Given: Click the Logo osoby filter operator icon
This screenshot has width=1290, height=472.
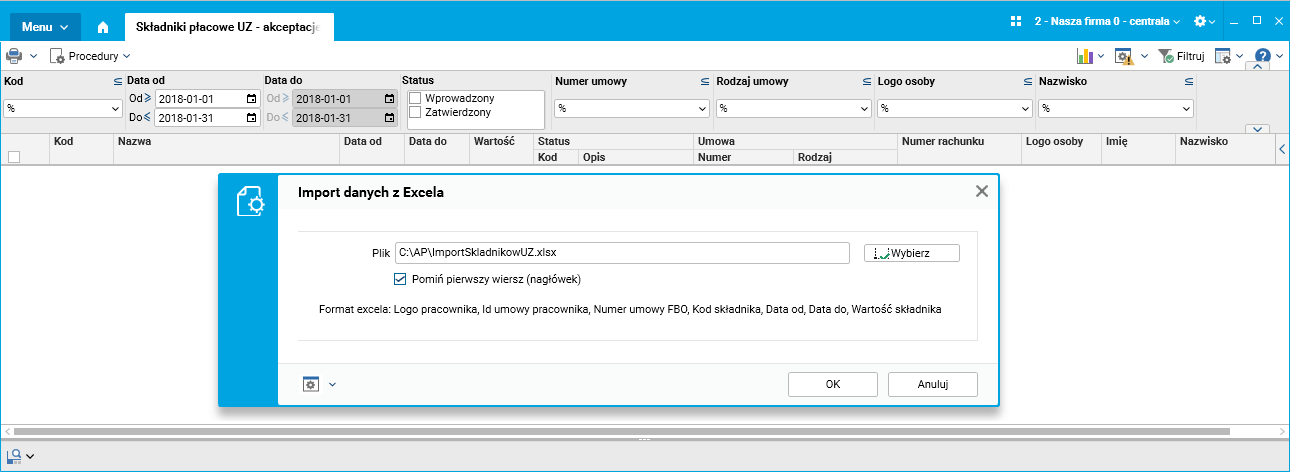Looking at the screenshot, I should [1027, 81].
